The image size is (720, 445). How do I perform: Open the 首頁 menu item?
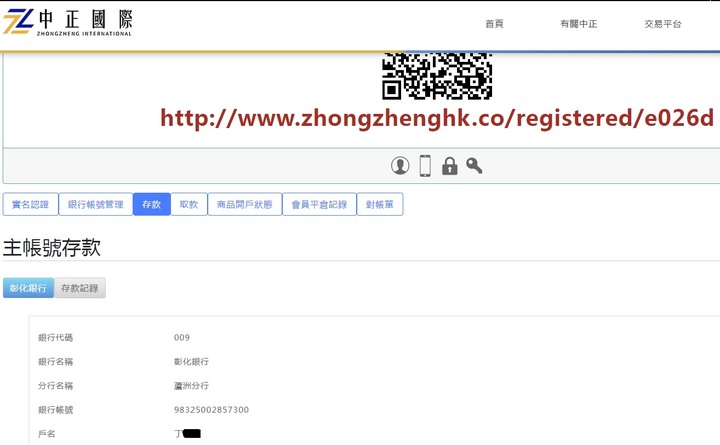[494, 24]
